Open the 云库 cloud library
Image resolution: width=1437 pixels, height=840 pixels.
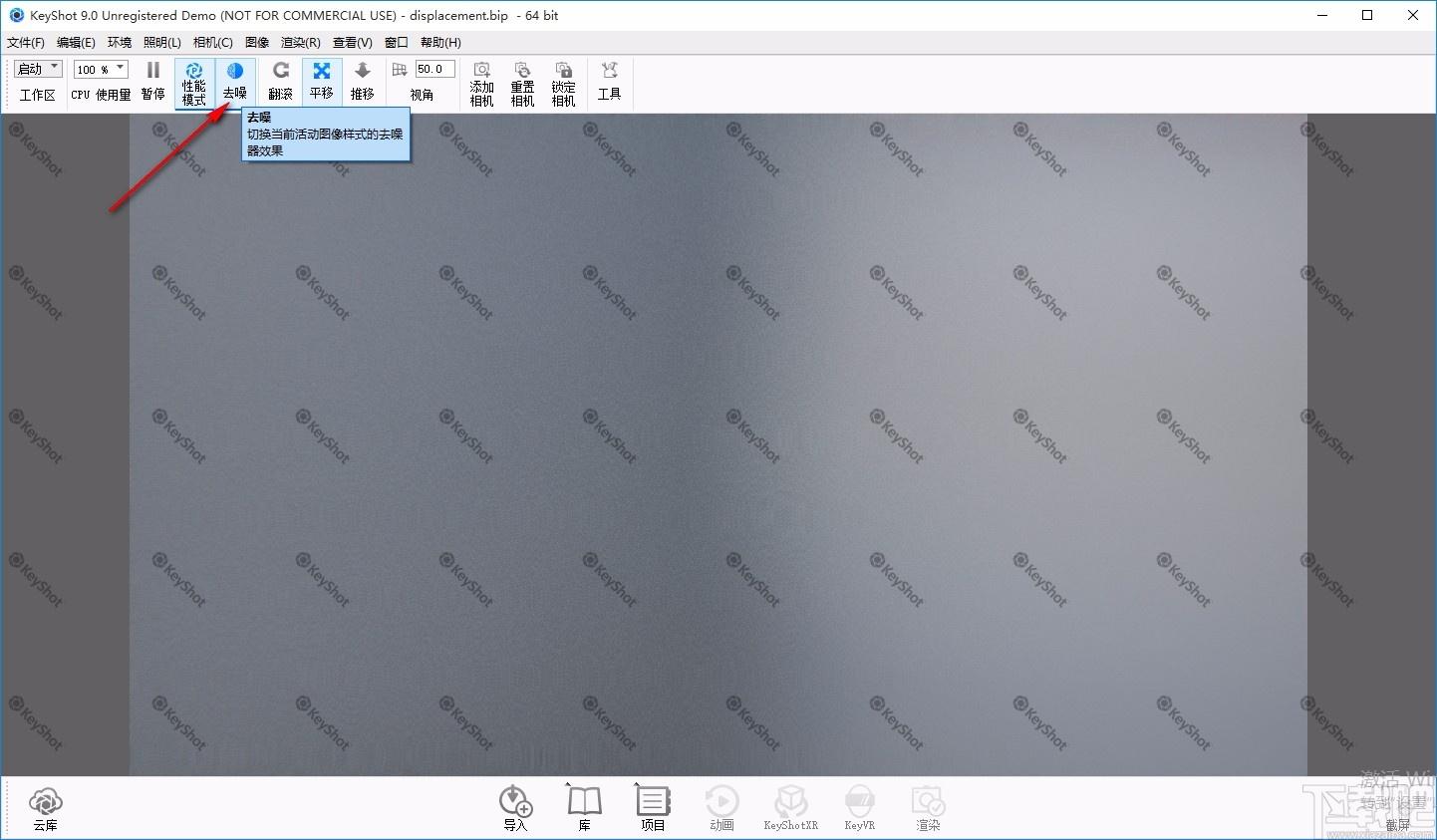pyautogui.click(x=46, y=809)
